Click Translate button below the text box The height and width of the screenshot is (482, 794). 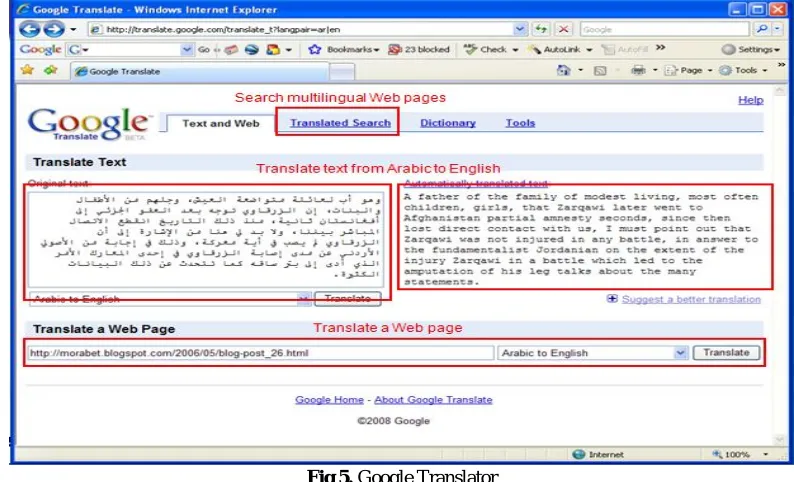347,299
